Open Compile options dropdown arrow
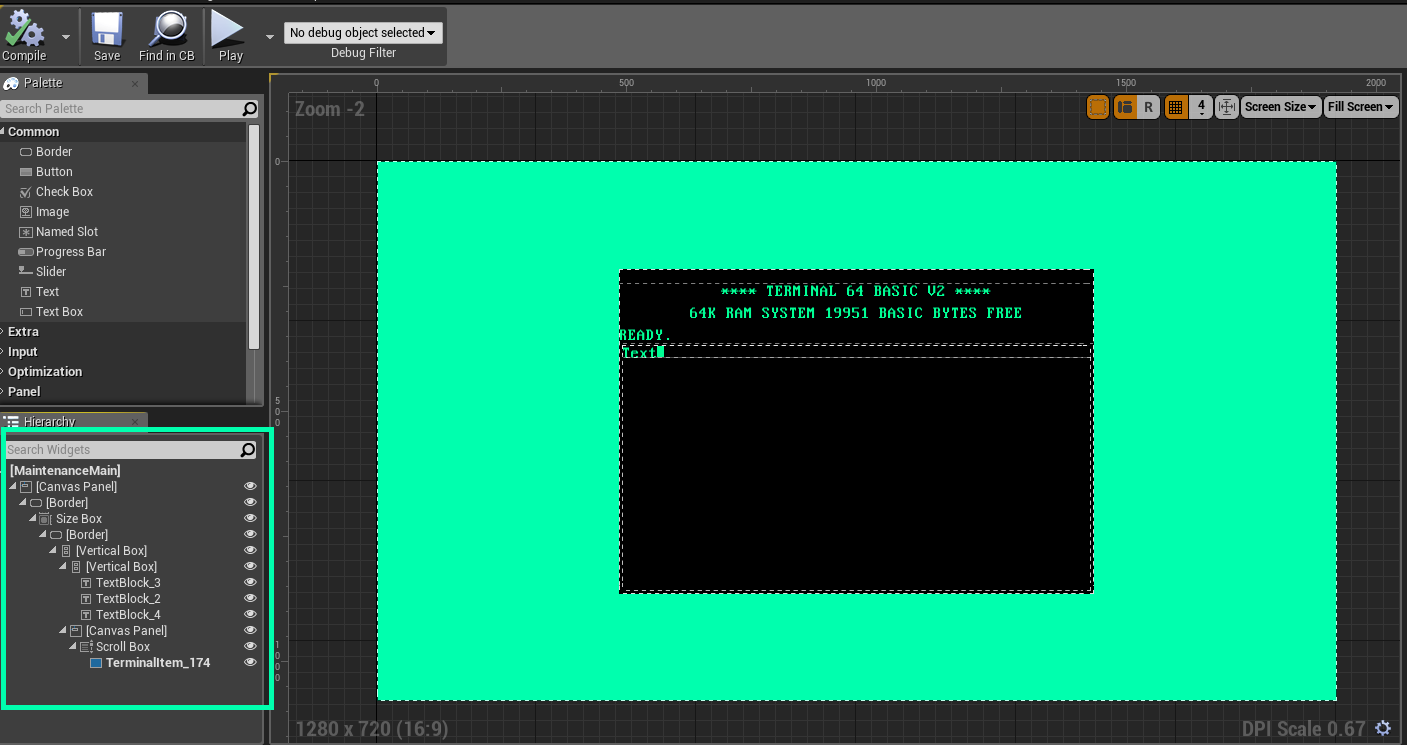The width and height of the screenshot is (1407, 745). tap(66, 36)
